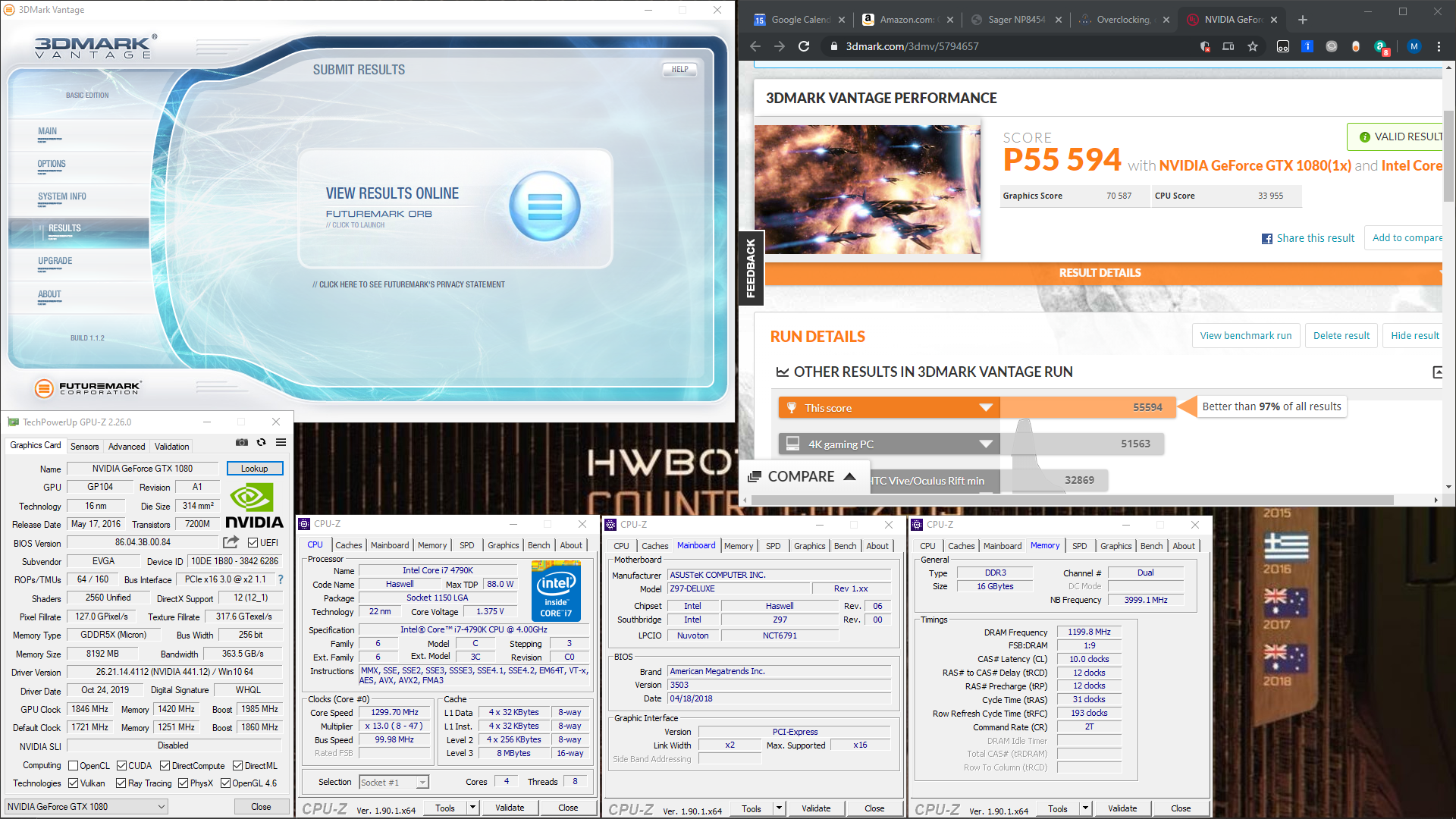Toggle the Vulkan checkbox
Image resolution: width=1456 pixels, height=819 pixels.
[74, 783]
